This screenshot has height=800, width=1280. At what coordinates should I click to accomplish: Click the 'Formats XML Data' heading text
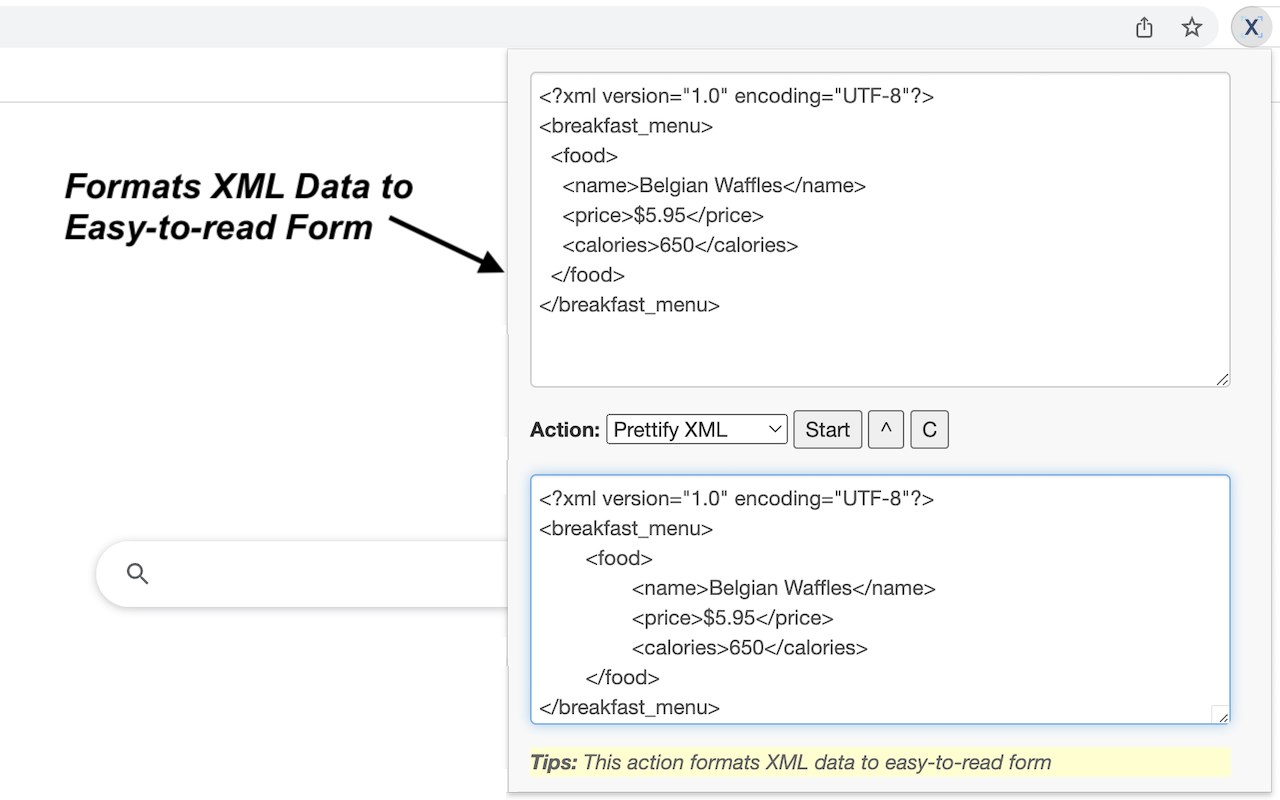tap(238, 187)
